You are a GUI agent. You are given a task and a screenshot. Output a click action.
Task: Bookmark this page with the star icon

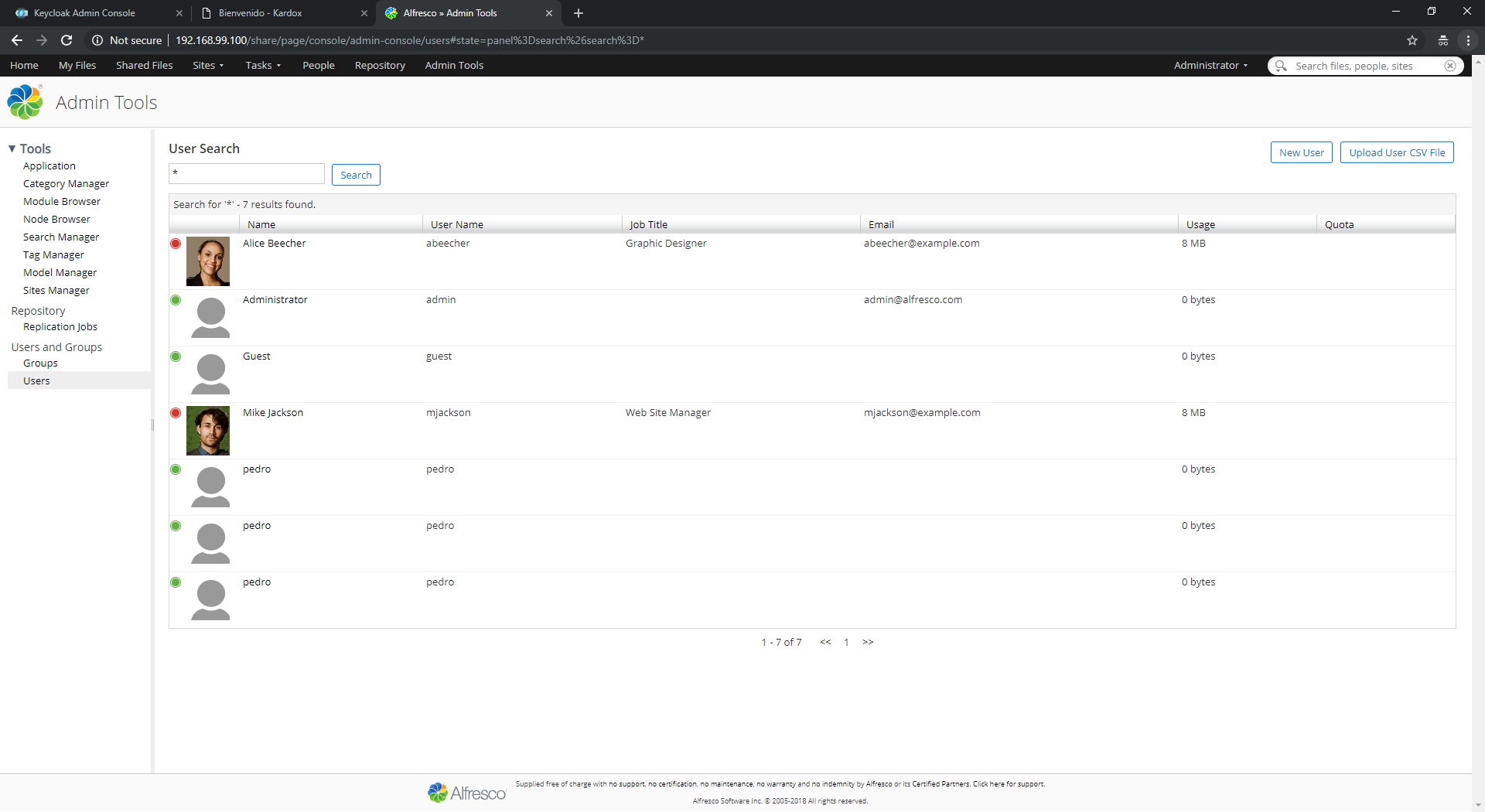coord(1412,40)
